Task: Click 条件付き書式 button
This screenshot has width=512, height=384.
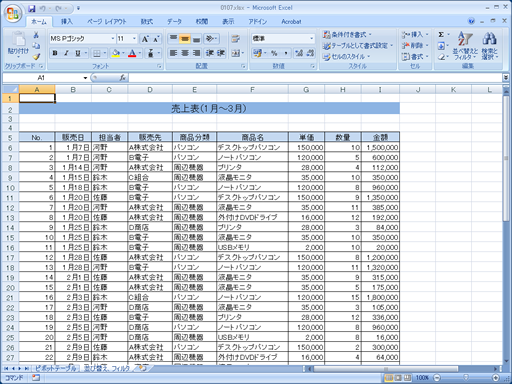Action: click(x=347, y=35)
